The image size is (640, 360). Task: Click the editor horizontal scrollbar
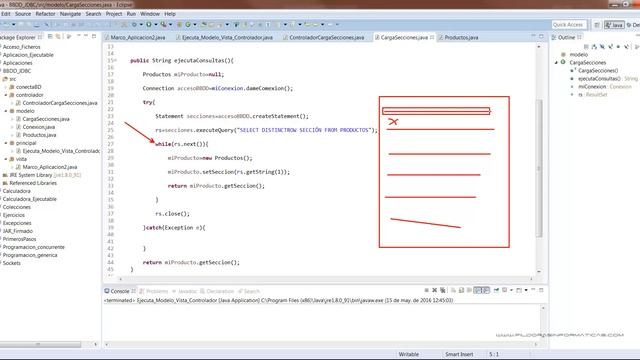pos(325,279)
